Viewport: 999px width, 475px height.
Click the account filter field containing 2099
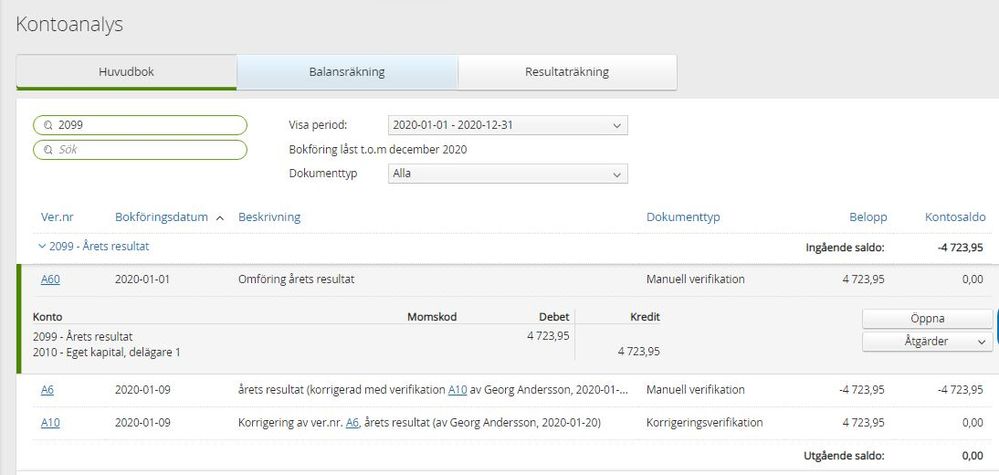click(x=140, y=125)
